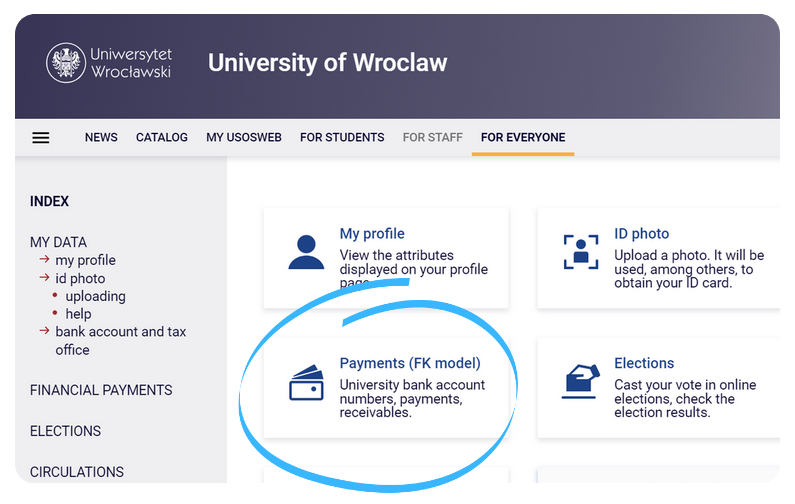Expand the CIRCULATIONS sidebar section
Viewport: 795px width, 504px height.
pos(77,472)
